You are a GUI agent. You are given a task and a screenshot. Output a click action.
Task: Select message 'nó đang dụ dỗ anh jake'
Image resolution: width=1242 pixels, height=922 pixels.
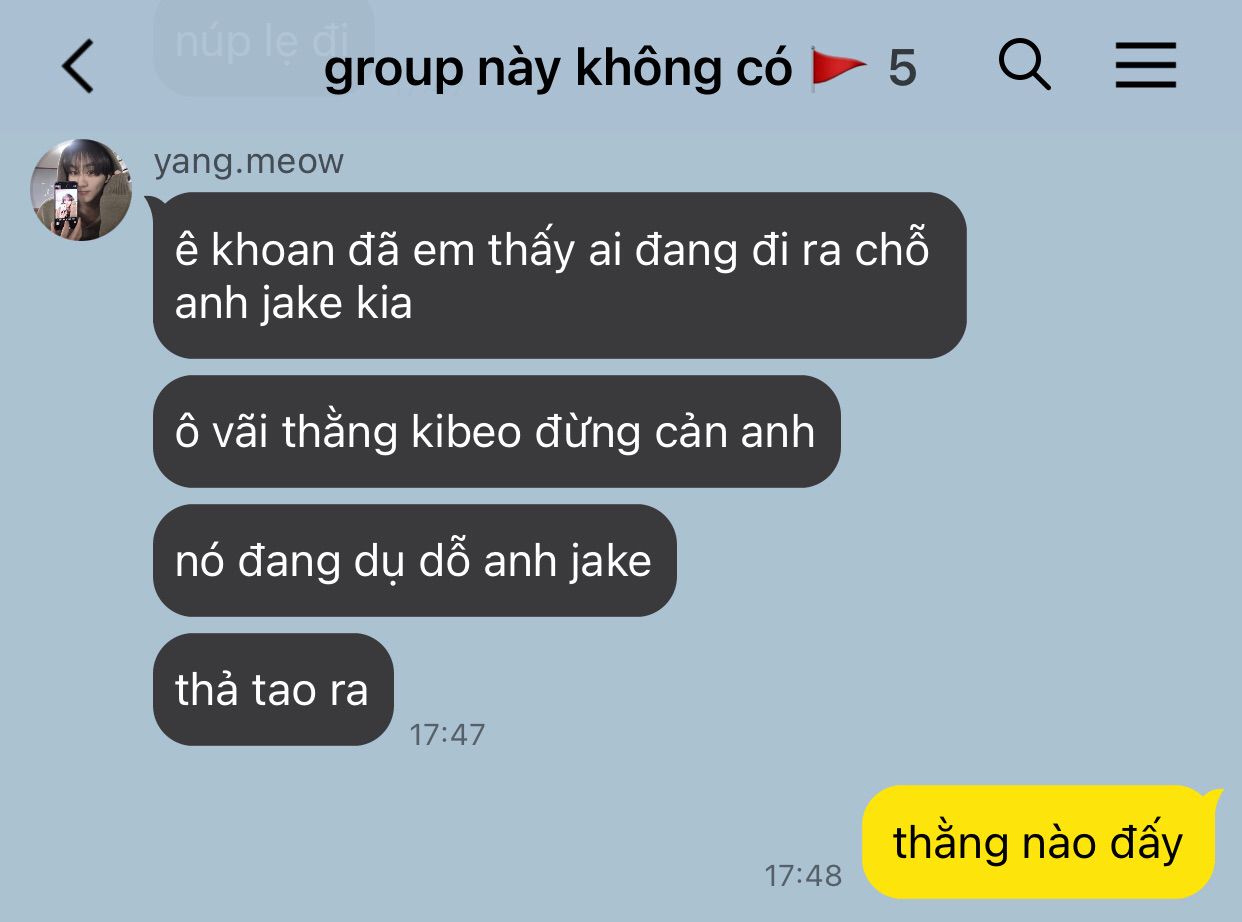coord(414,560)
